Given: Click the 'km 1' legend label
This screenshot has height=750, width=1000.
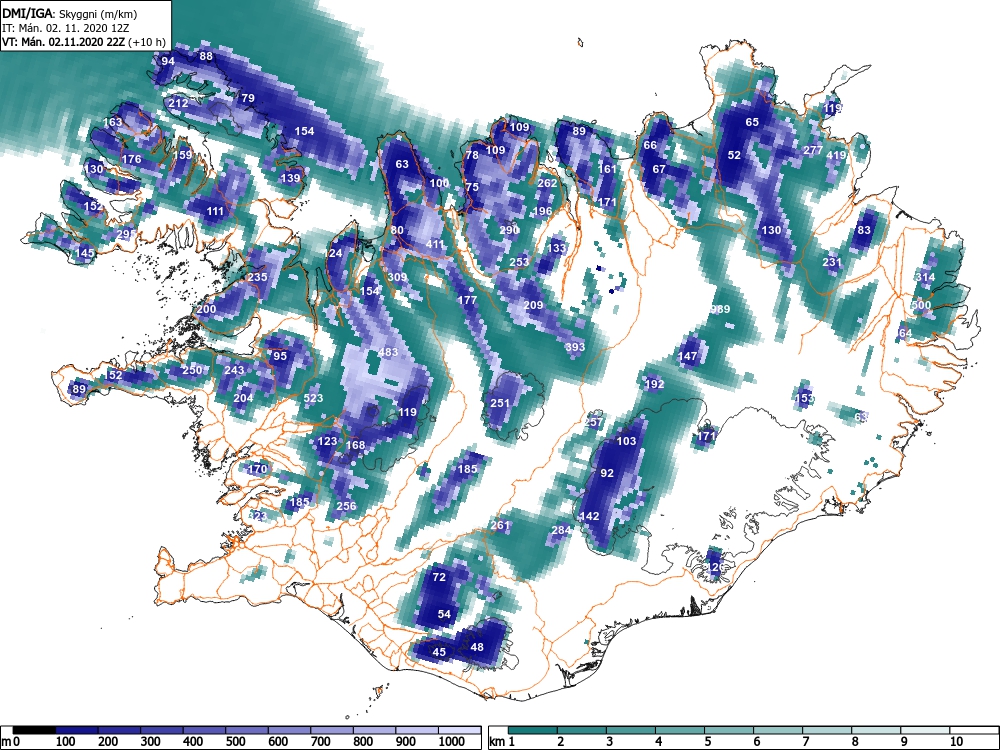Looking at the screenshot, I should pyautogui.click(x=503, y=742).
